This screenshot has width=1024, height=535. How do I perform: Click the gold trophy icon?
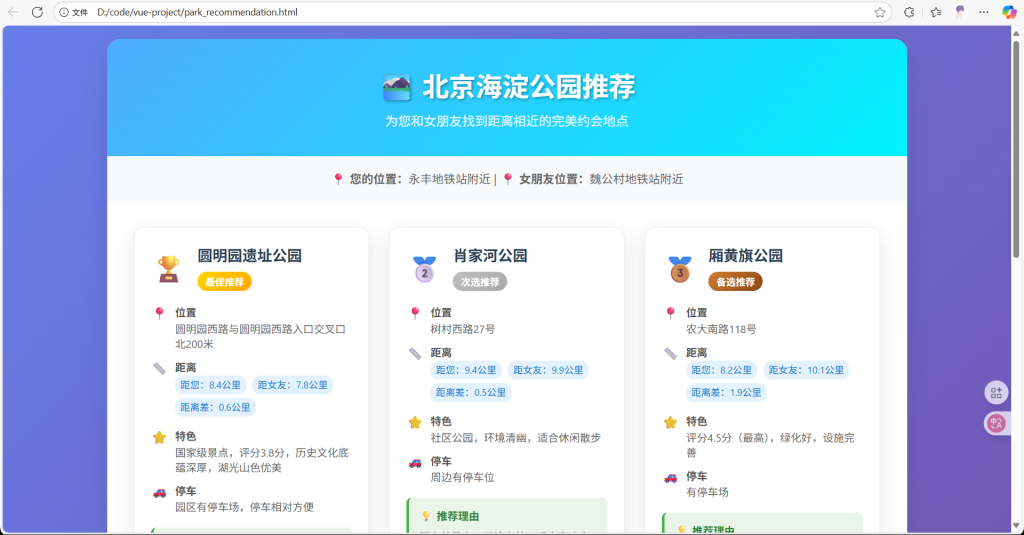pyautogui.click(x=168, y=268)
